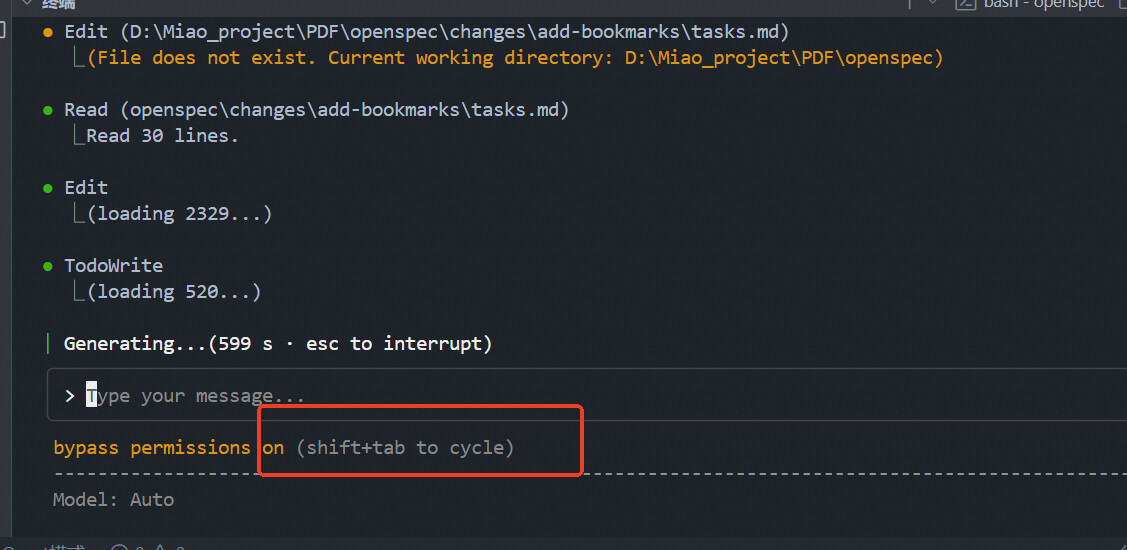Click the orange bullet next to the failed Edit
The width and height of the screenshot is (1127, 550).
[48, 32]
